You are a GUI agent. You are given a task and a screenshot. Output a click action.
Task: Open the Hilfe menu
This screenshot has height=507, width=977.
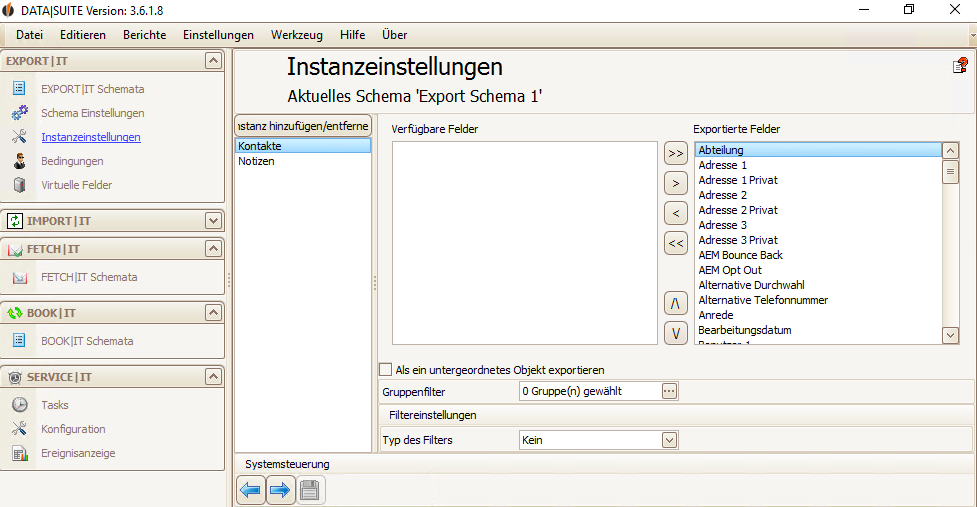click(x=353, y=35)
